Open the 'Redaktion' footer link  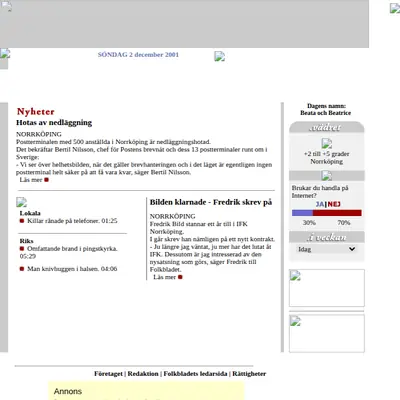[x=143, y=374]
